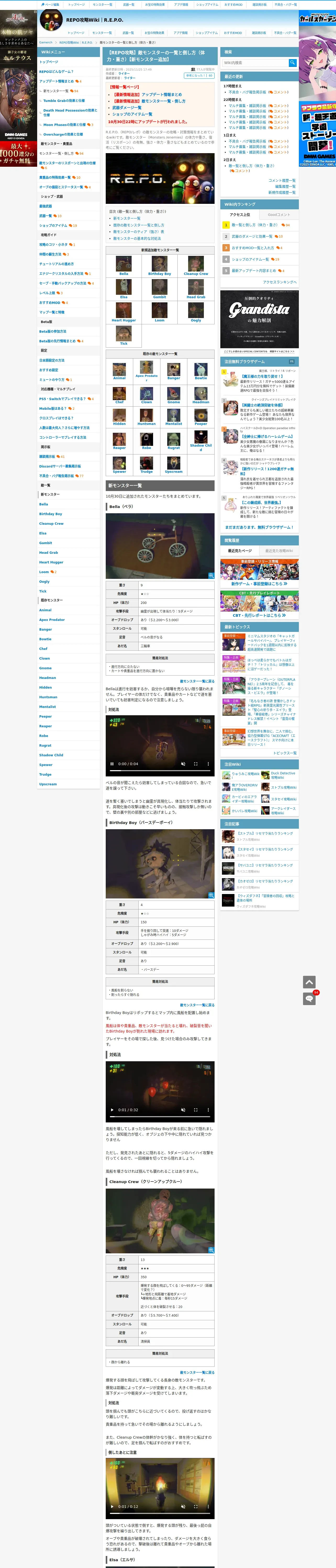Toggle mute on the Cleanup Crew video
The image size is (336, 1568).
point(183,1507)
